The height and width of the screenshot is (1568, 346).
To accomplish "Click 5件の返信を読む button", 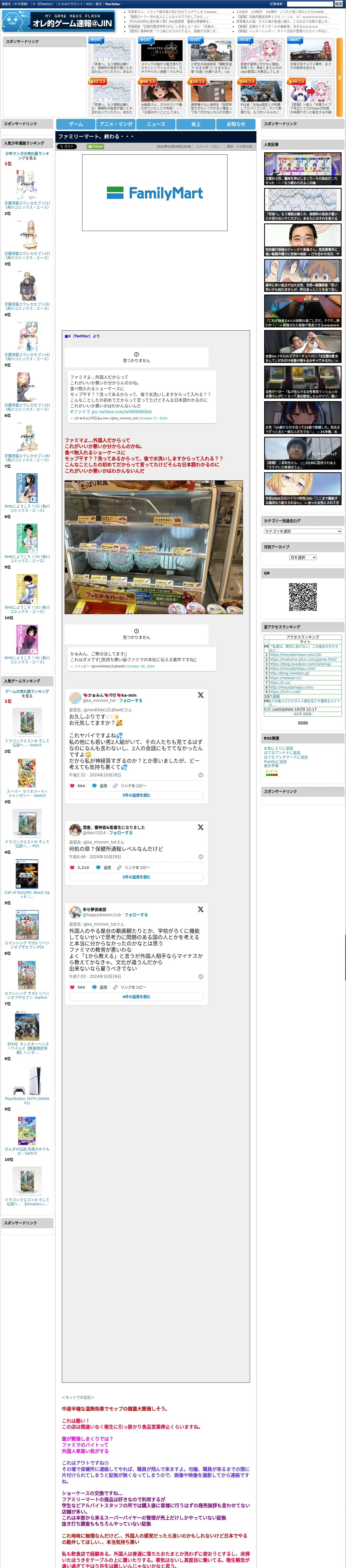I will 137,795.
